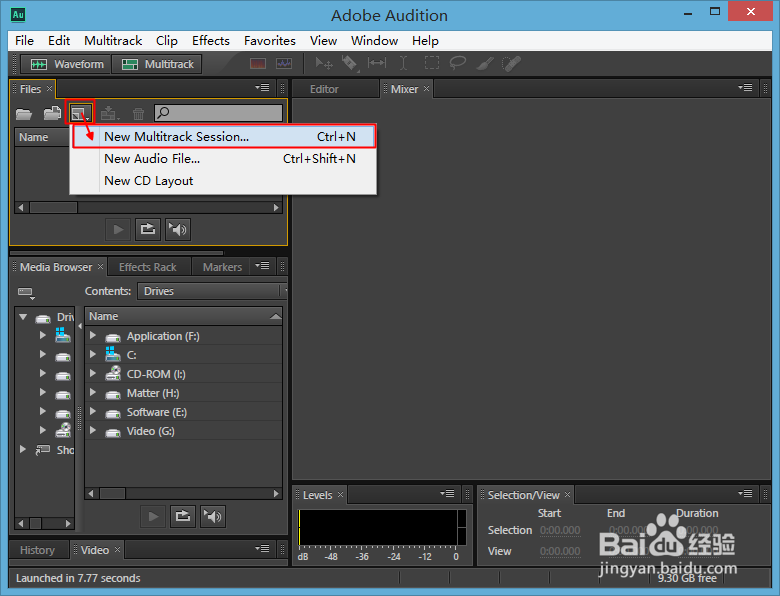Screen dimensions: 780x596
Task: Play preview in Media Browser panel
Action: pyautogui.click(x=153, y=516)
